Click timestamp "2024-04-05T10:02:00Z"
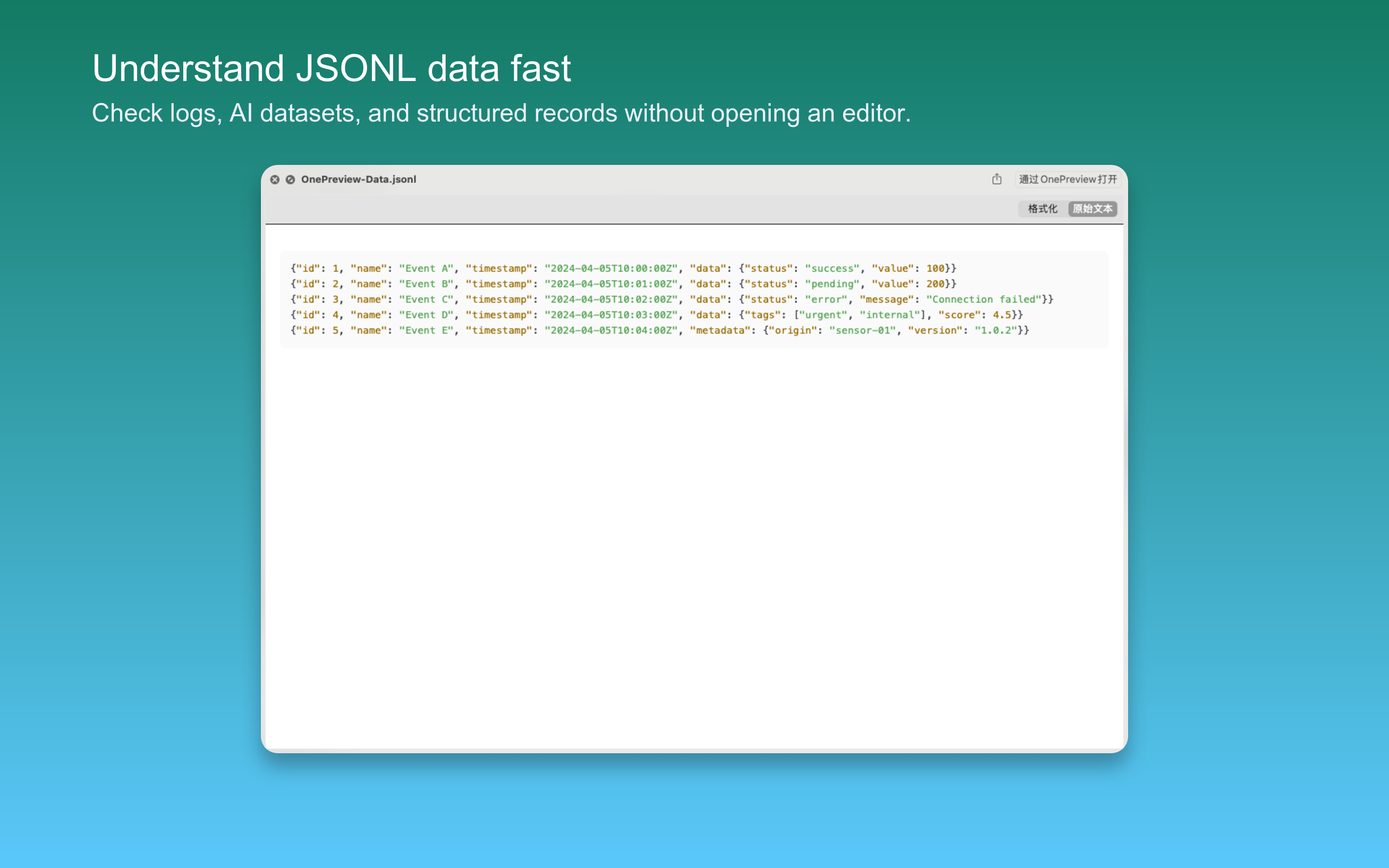The height and width of the screenshot is (868, 1389). click(x=611, y=299)
